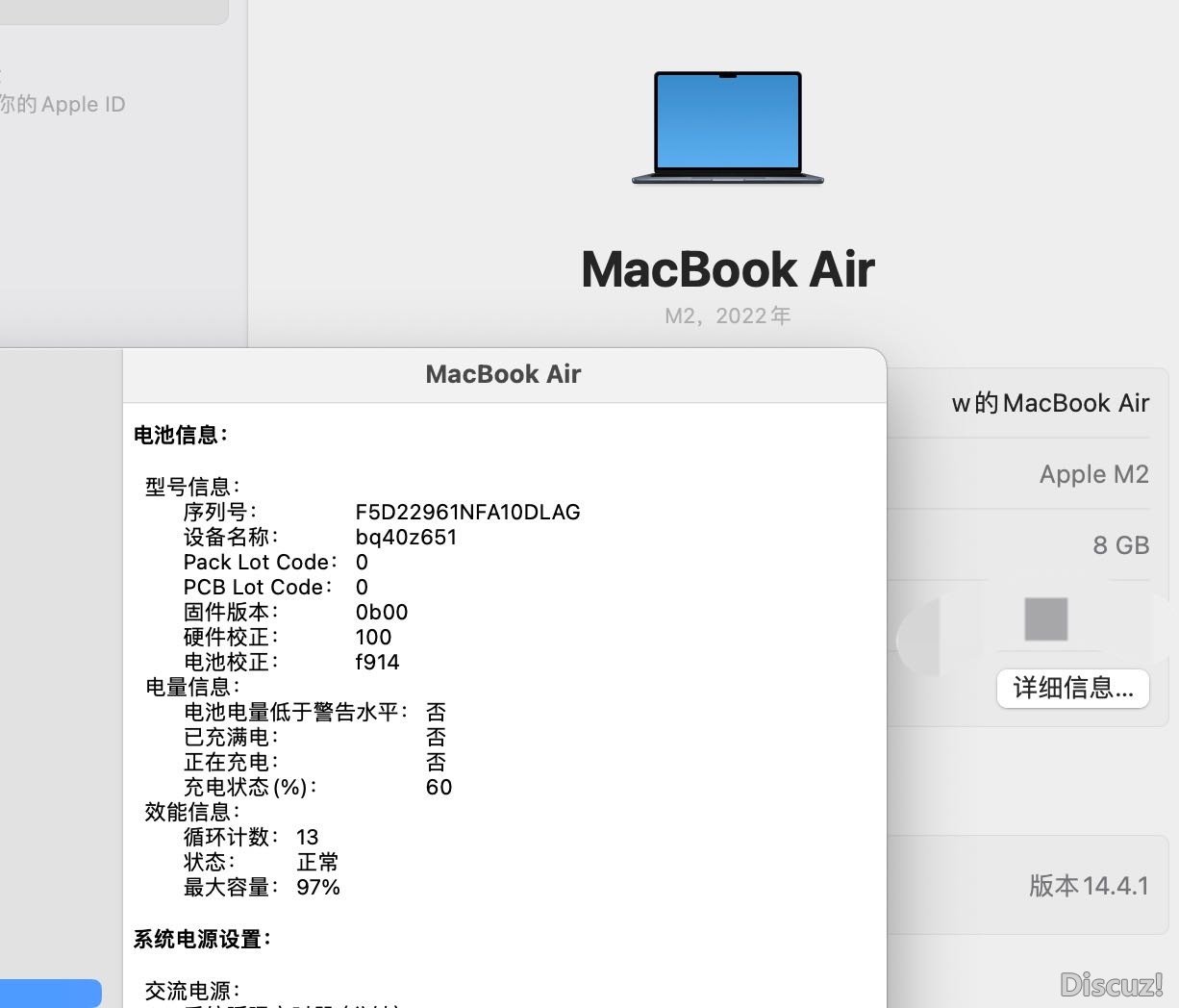
Task: Open the 详细信息... button
Action: (x=1073, y=688)
